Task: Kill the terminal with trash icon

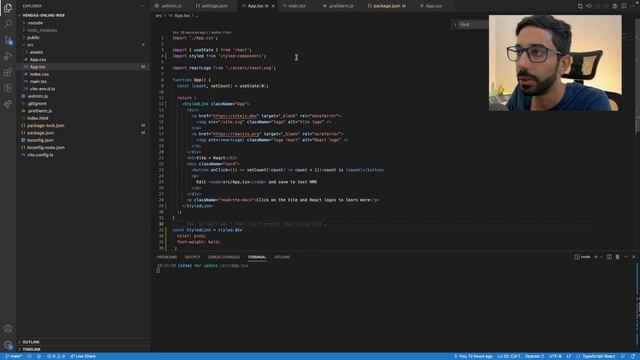Action: click(618, 257)
